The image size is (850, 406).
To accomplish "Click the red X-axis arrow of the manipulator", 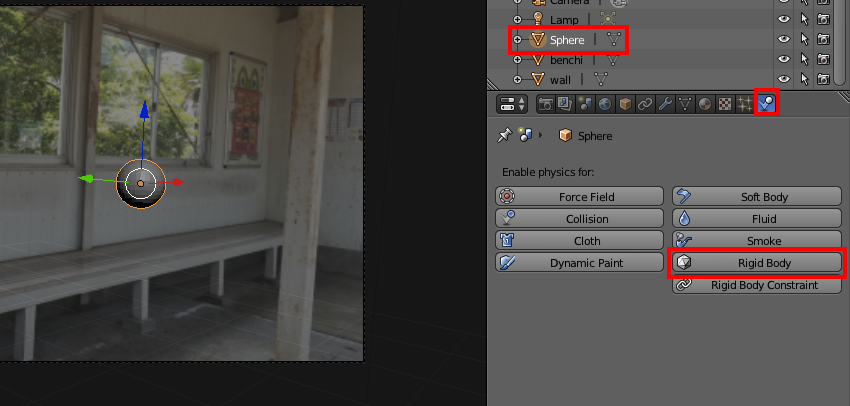I will [x=178, y=182].
